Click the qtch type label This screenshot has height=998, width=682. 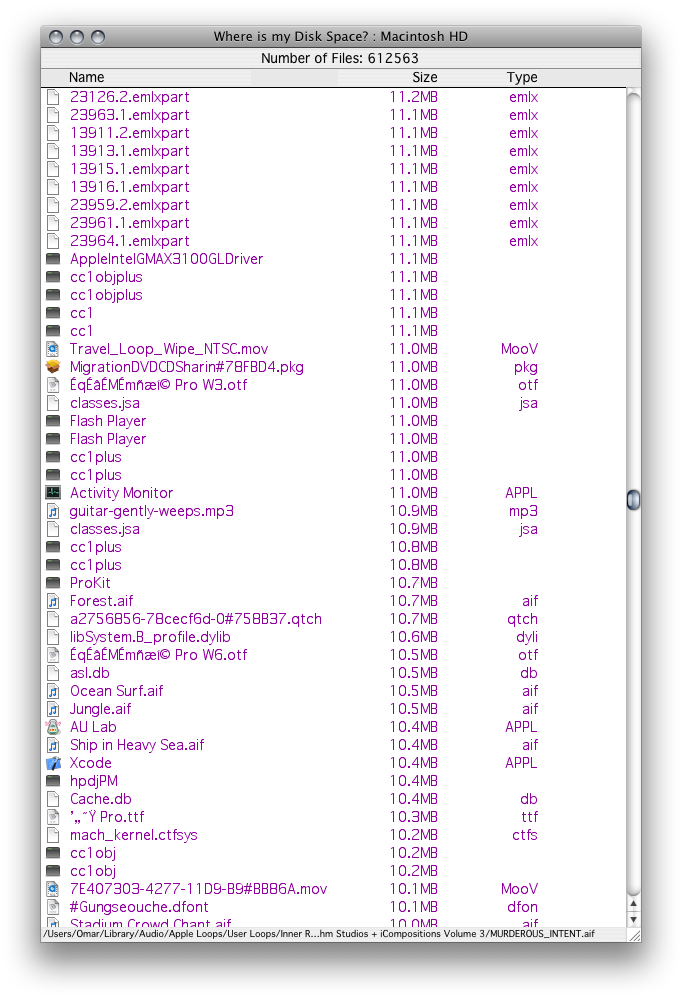click(x=522, y=620)
